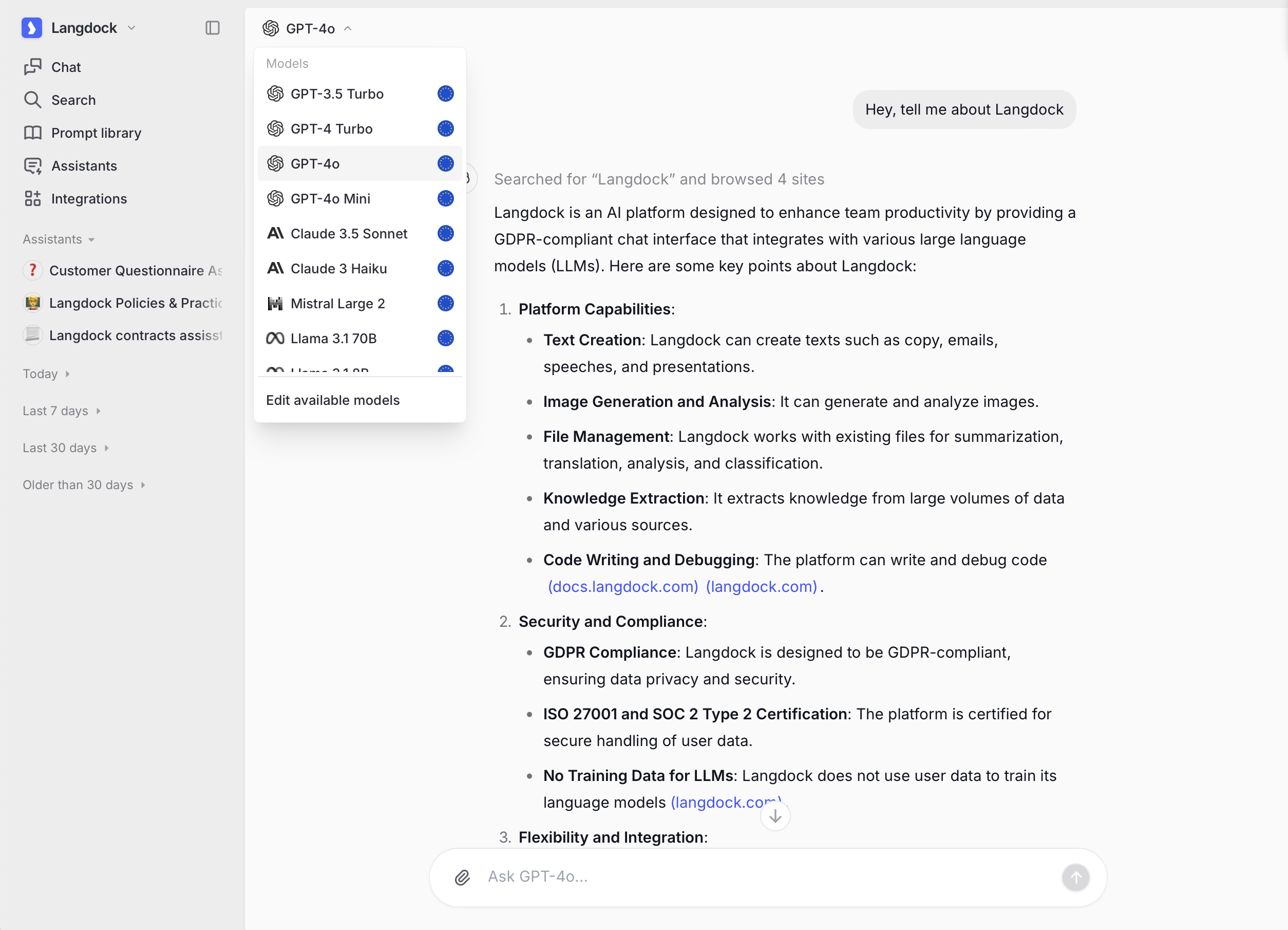Click the sidebar collapse panel icon
The width and height of the screenshot is (1288, 930).
click(213, 28)
